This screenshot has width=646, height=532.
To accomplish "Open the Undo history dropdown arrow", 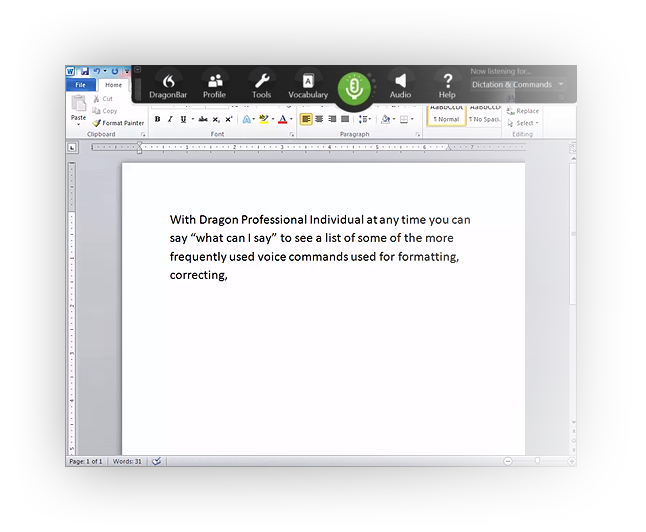I will tap(105, 71).
